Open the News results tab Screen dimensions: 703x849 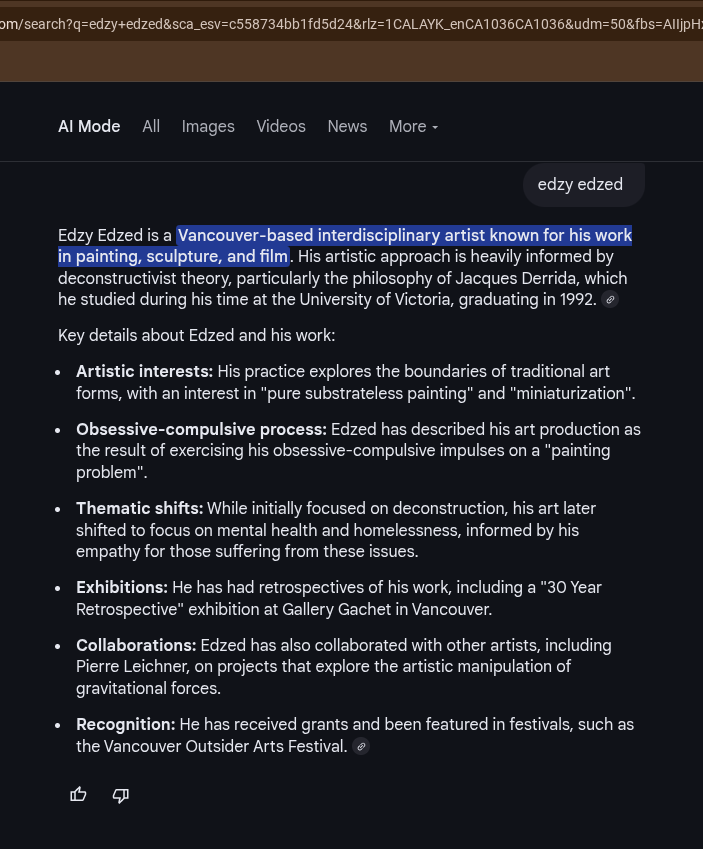coord(347,126)
